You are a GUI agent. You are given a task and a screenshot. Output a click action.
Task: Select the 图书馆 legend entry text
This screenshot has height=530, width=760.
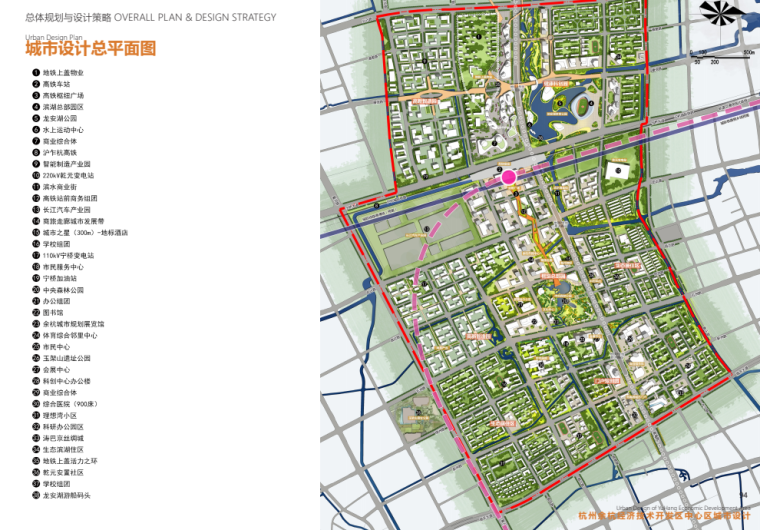(x=53, y=312)
